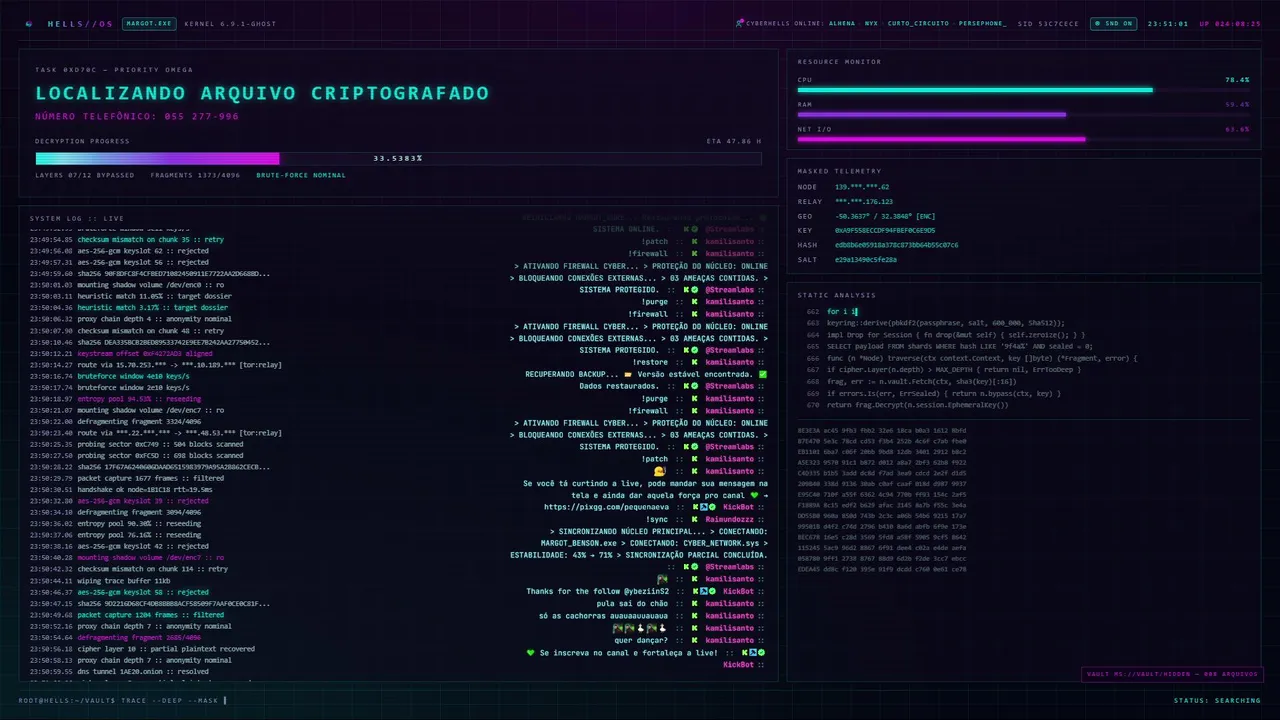Click code line 670 'return frag.Decrypt'
This screenshot has width=1280, height=720.
point(917,404)
